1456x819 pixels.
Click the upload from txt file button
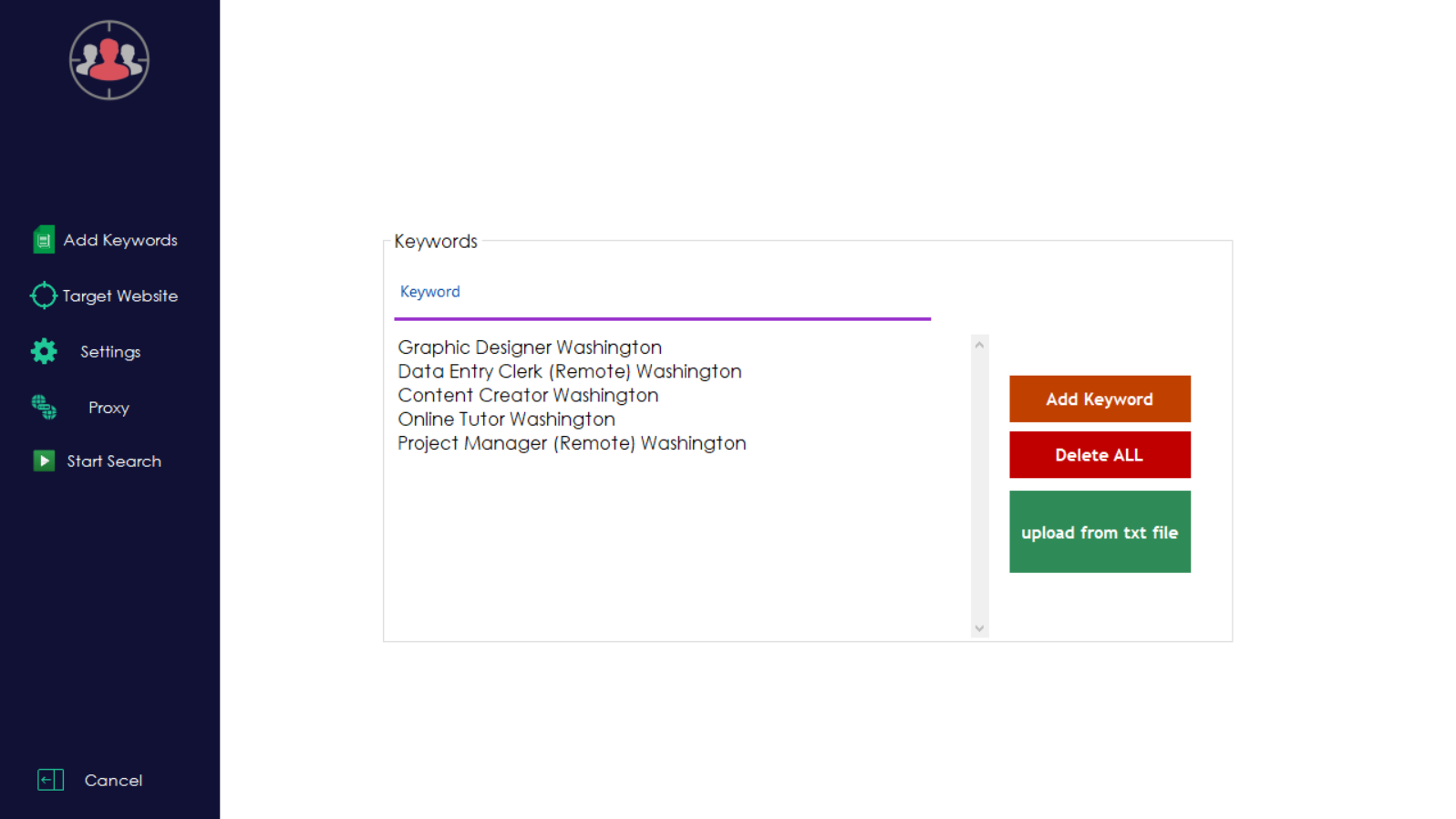pos(1099,532)
